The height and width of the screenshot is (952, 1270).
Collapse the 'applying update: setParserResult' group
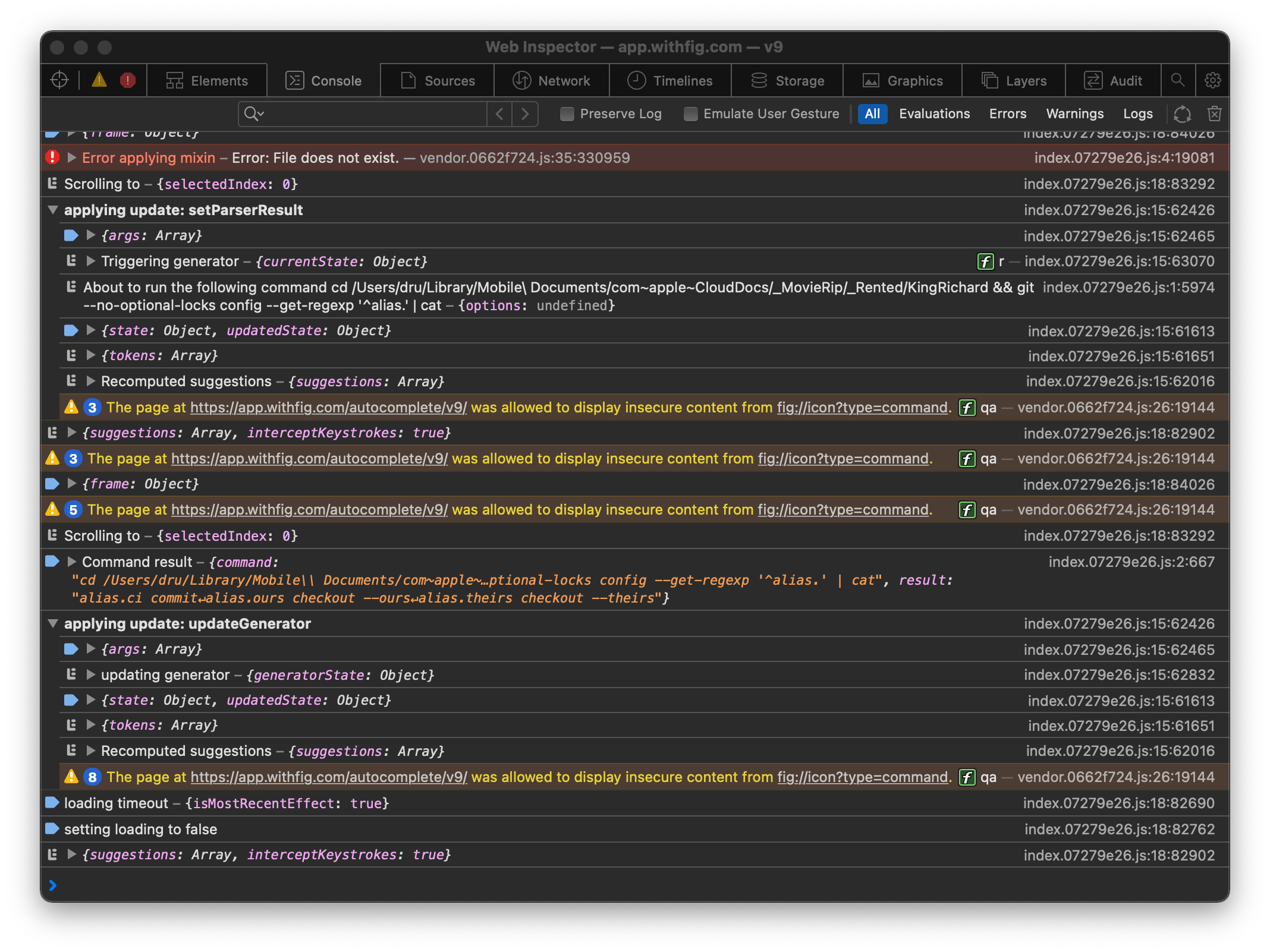click(x=53, y=210)
